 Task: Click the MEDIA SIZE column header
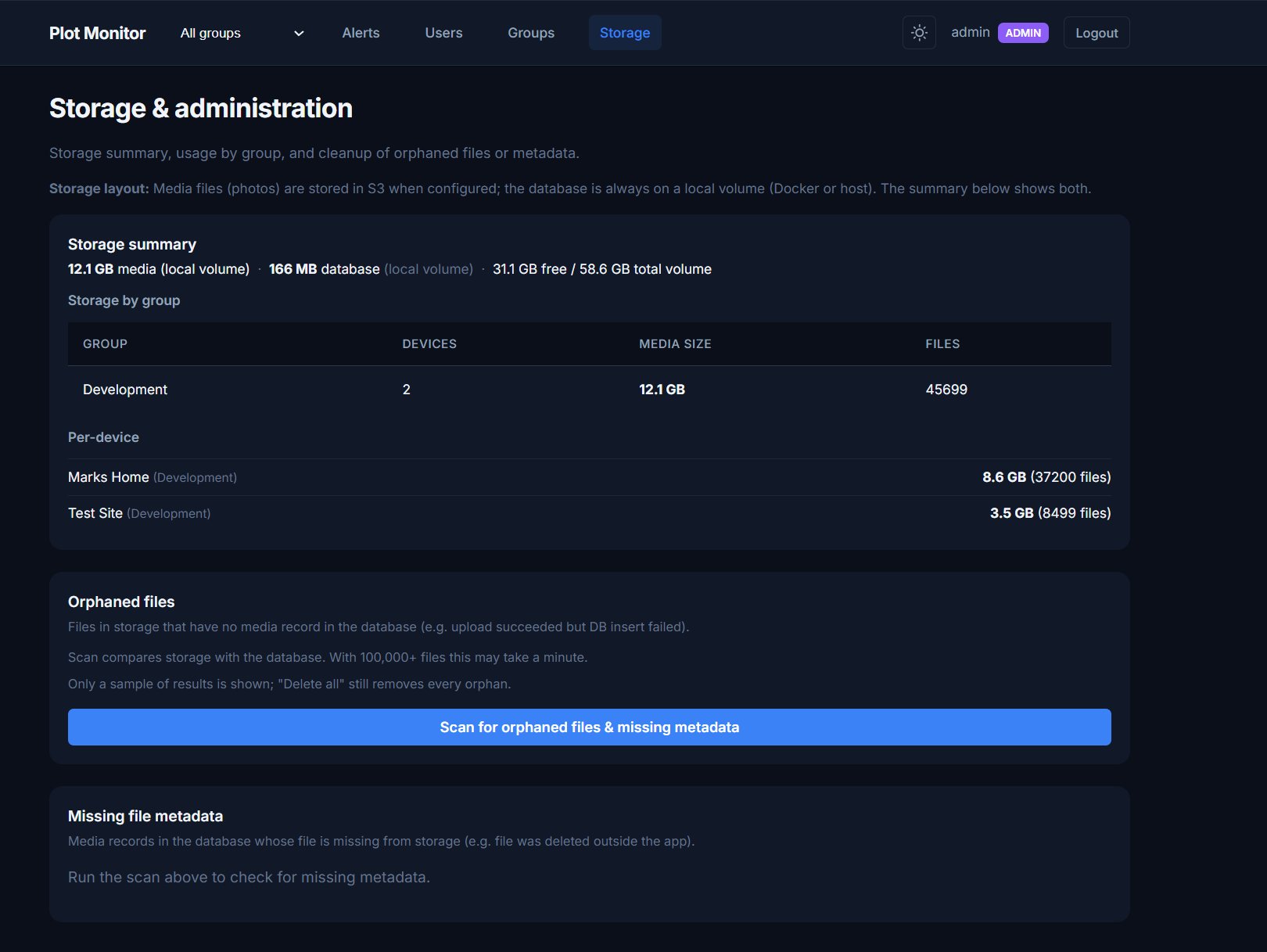(674, 344)
